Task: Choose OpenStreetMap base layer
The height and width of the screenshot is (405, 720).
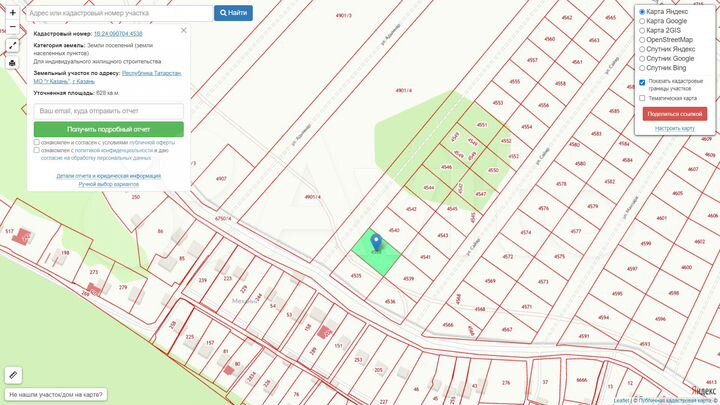Action: point(642,40)
